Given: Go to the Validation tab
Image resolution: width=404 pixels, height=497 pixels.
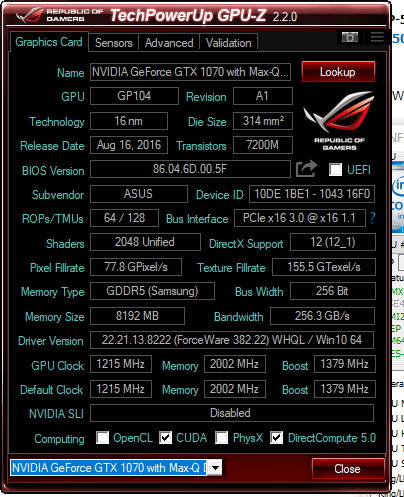Looking at the screenshot, I should click(229, 43).
